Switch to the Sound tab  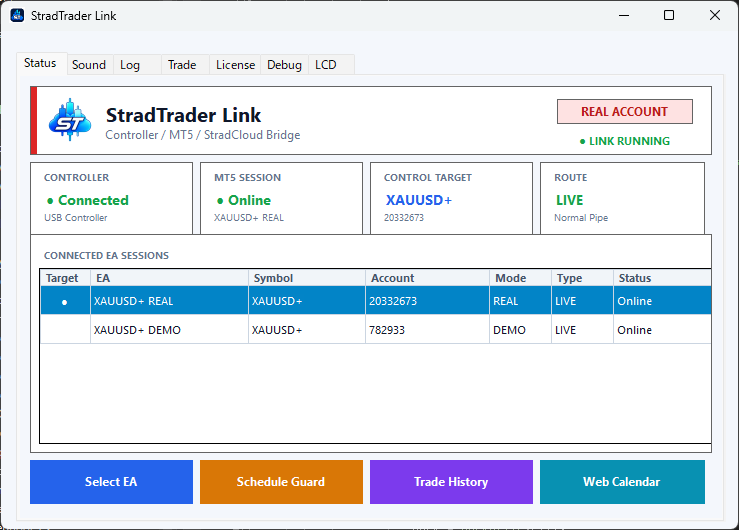pyautogui.click(x=89, y=65)
